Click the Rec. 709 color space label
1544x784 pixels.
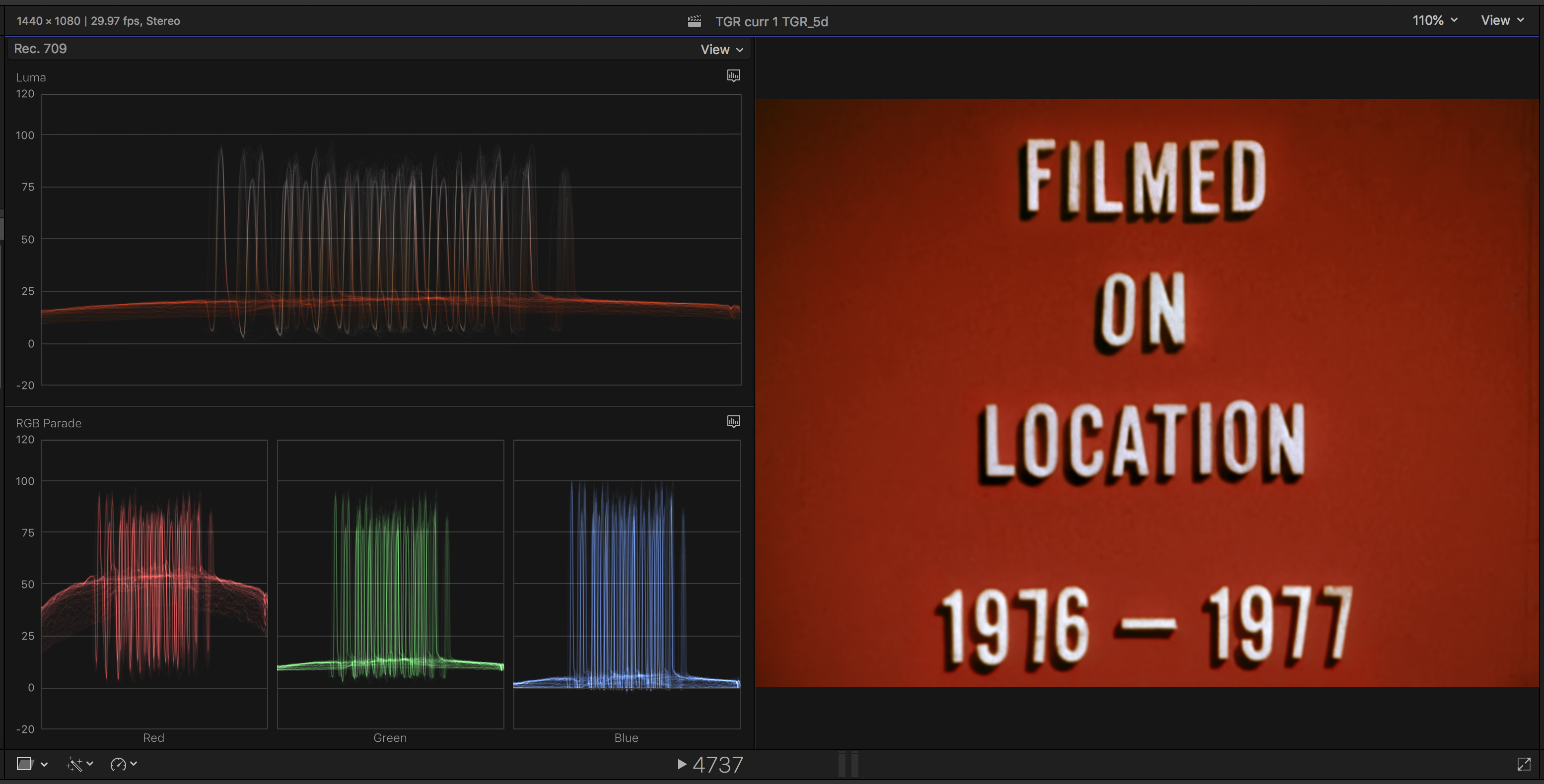[40, 49]
